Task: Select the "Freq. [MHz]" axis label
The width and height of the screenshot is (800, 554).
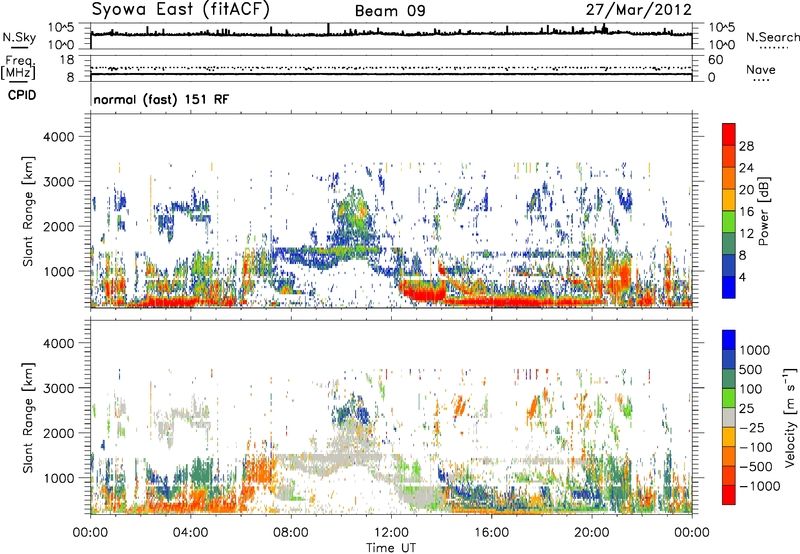Action: click(19, 67)
